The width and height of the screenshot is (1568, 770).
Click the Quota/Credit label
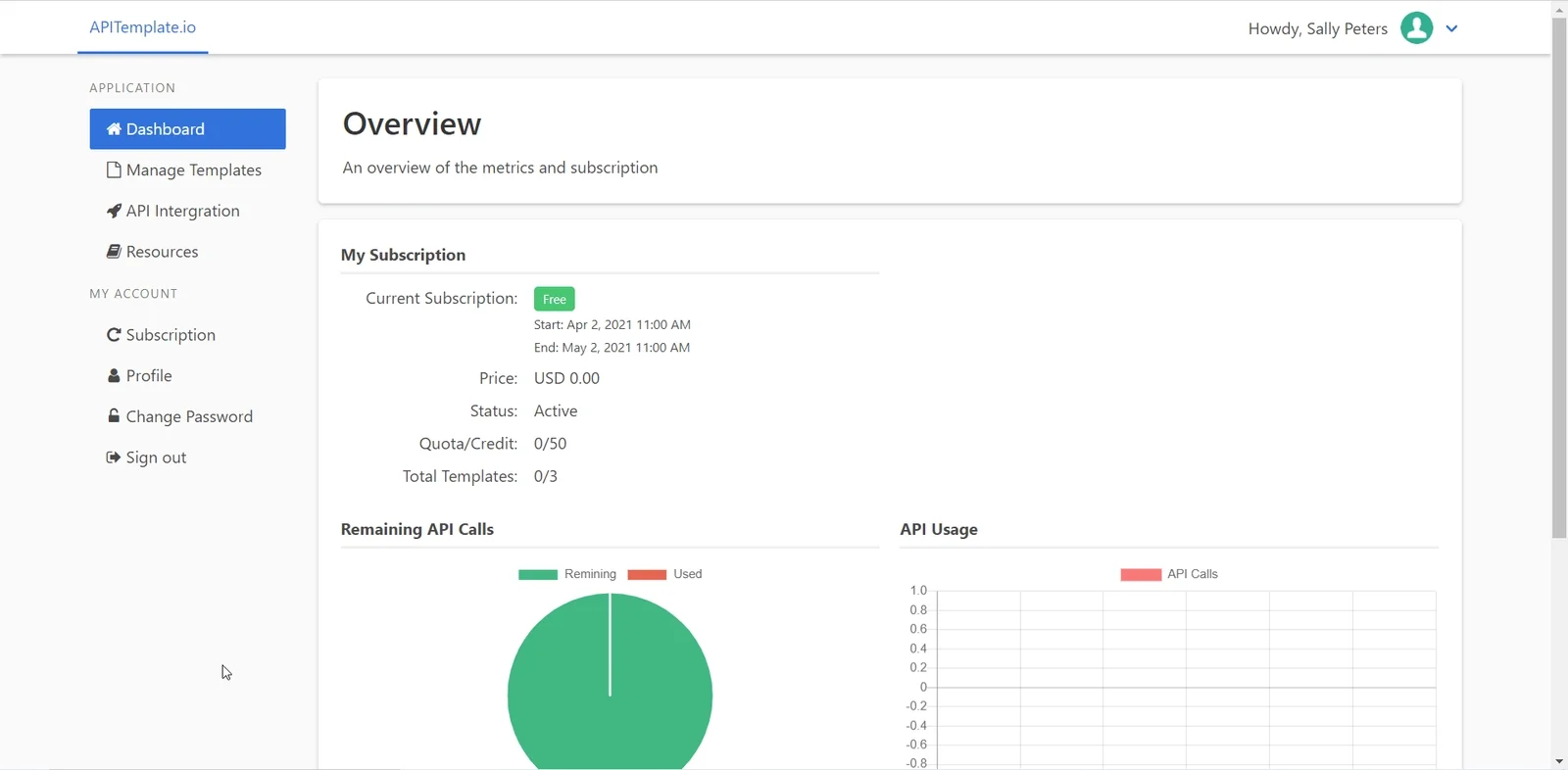point(468,444)
